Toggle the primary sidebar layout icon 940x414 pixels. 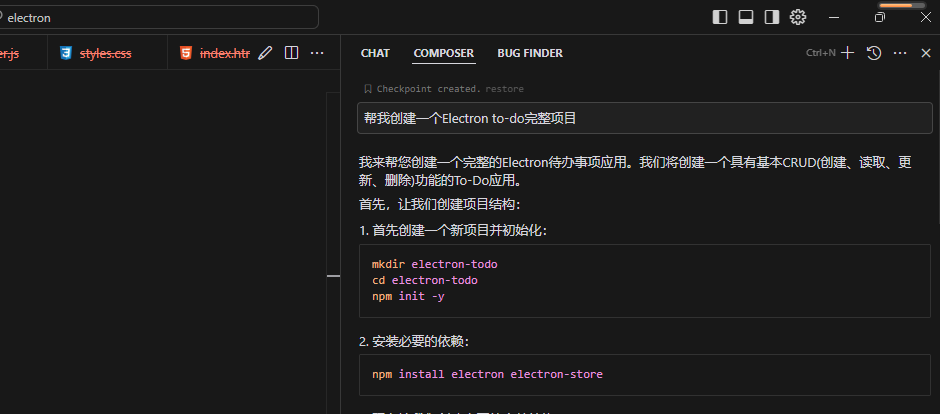(720, 17)
